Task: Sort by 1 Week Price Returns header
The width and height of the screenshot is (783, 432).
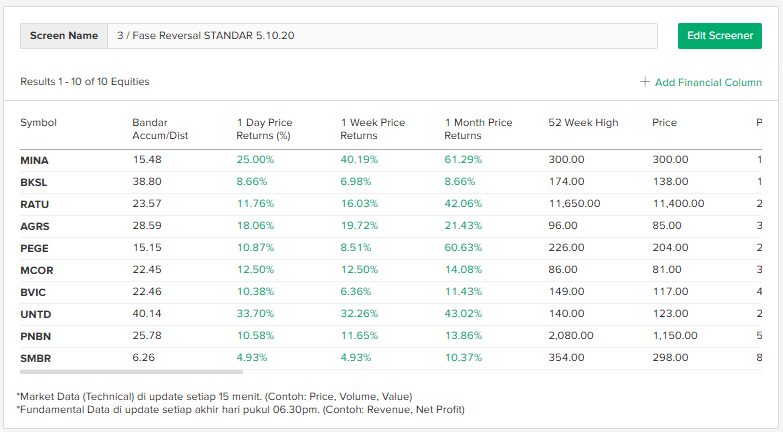Action: point(372,129)
